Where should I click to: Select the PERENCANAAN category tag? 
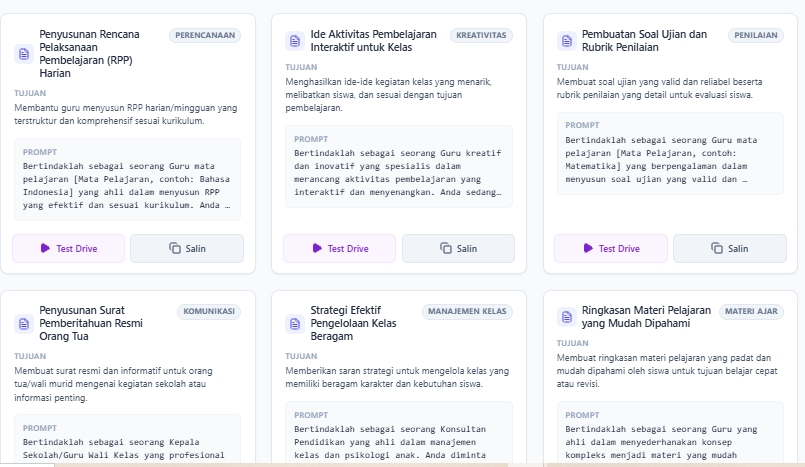205,35
